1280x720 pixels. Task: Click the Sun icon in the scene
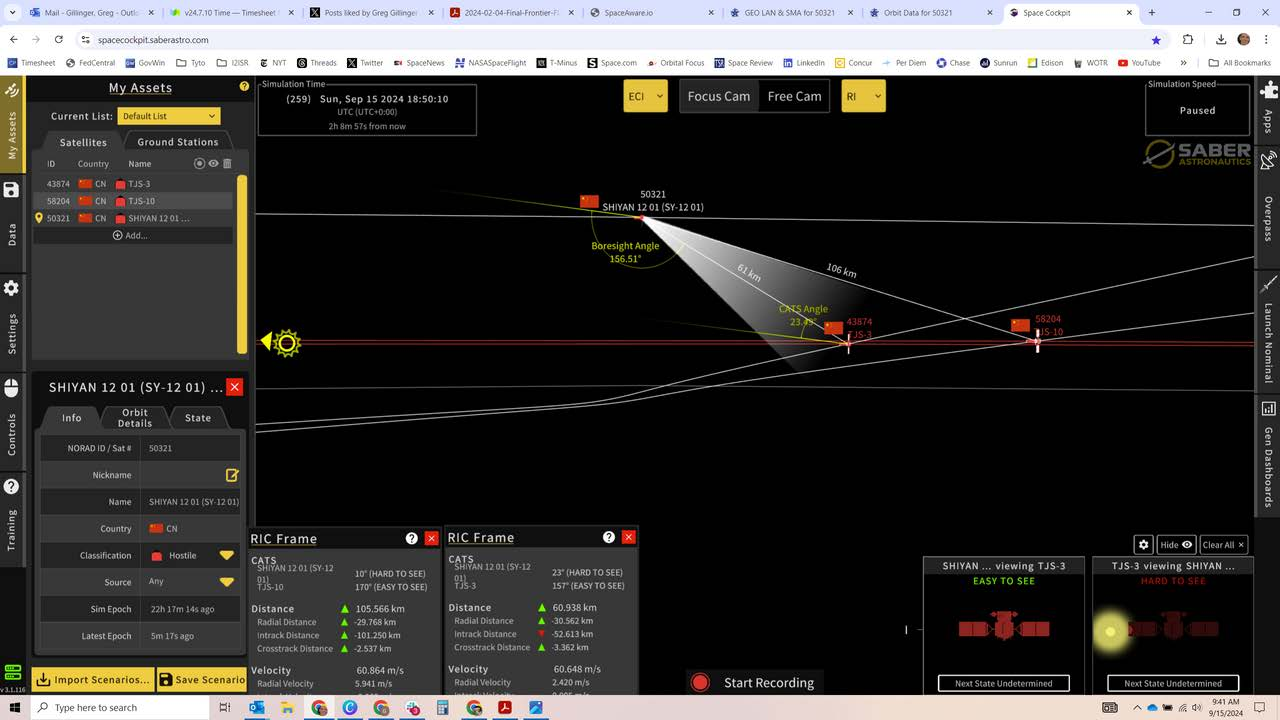pos(285,343)
